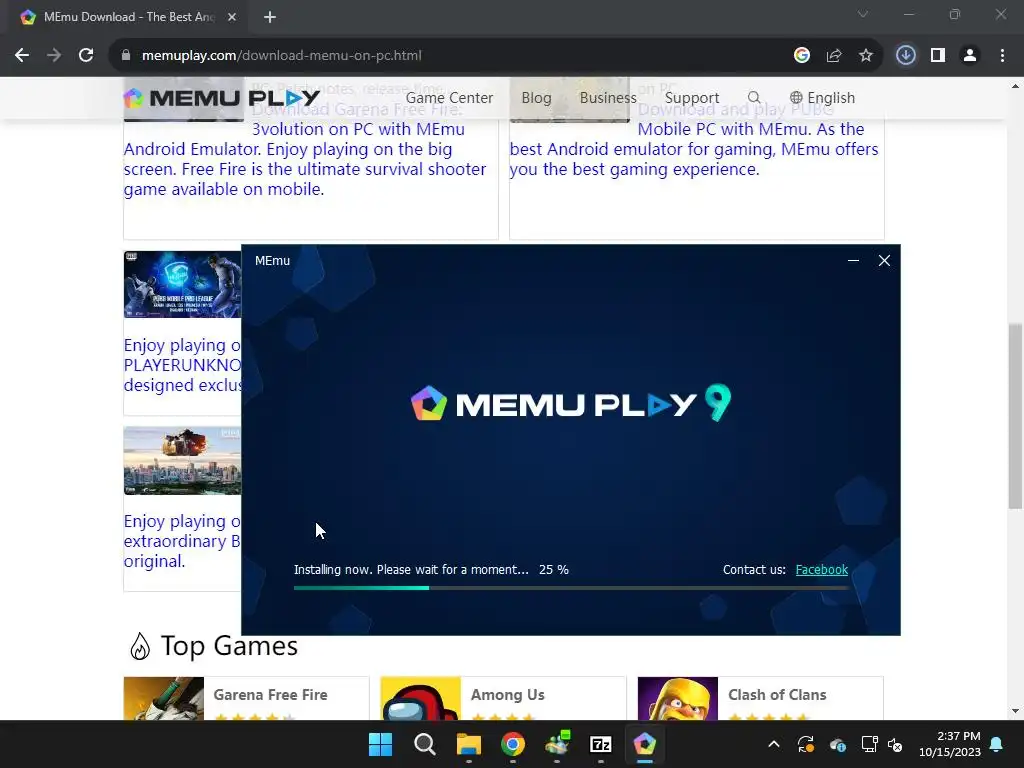Reload the MEmu download page
Viewport: 1024px width, 768px height.
click(86, 56)
